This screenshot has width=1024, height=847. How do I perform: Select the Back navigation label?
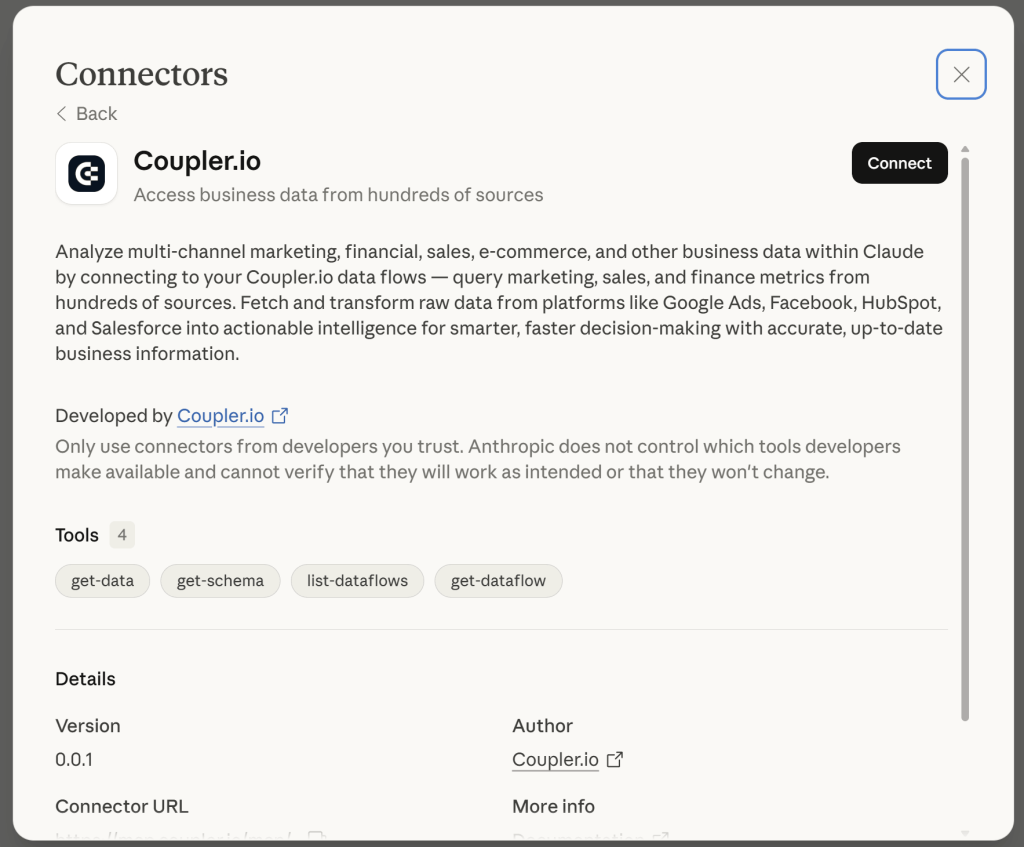[x=93, y=113]
